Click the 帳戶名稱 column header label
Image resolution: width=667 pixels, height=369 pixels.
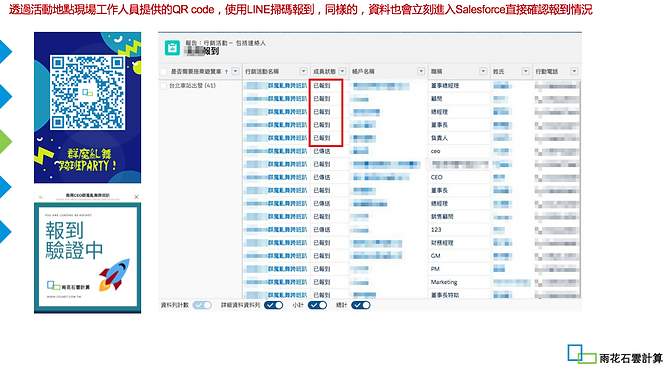(x=363, y=72)
